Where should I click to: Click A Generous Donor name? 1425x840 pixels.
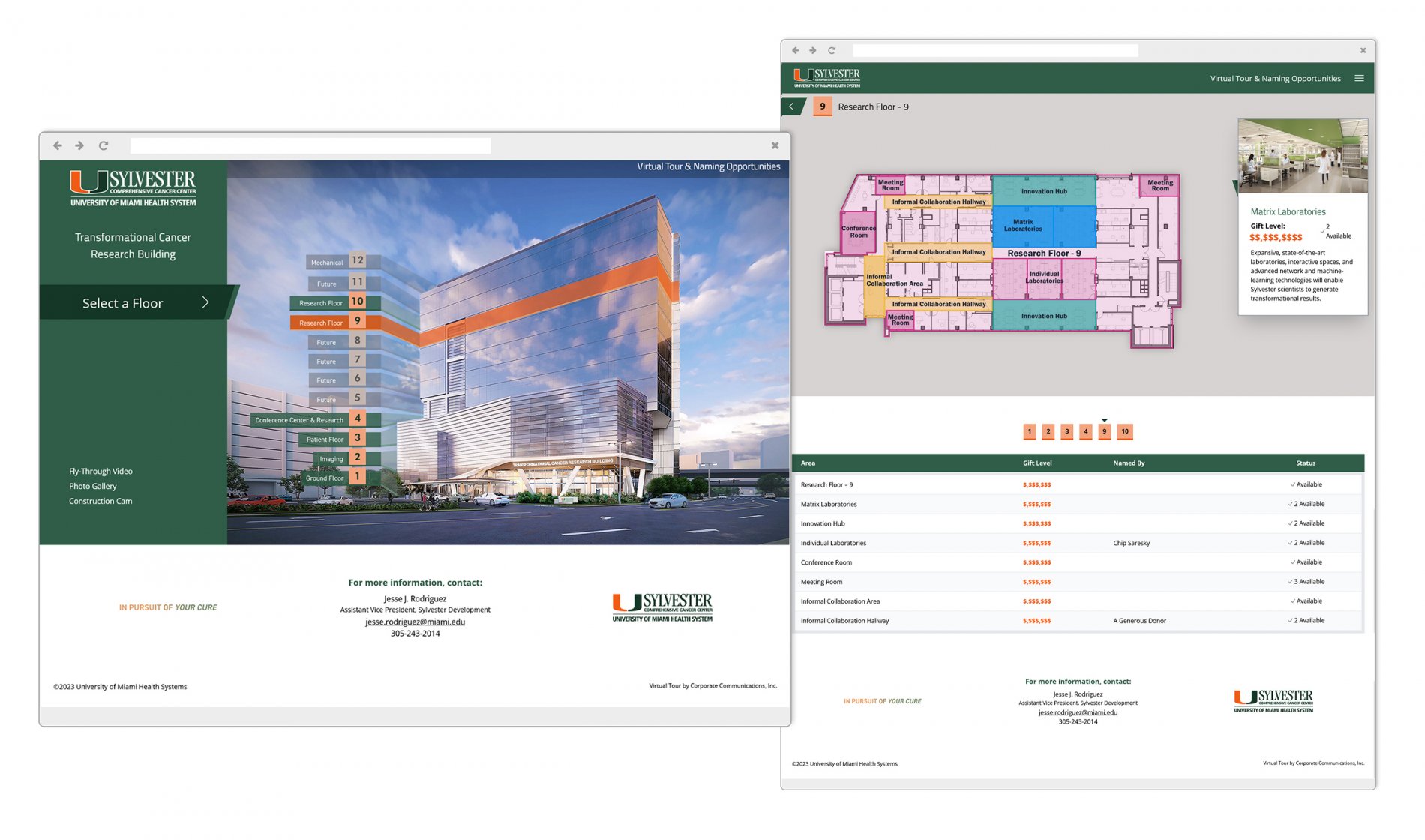click(1139, 621)
